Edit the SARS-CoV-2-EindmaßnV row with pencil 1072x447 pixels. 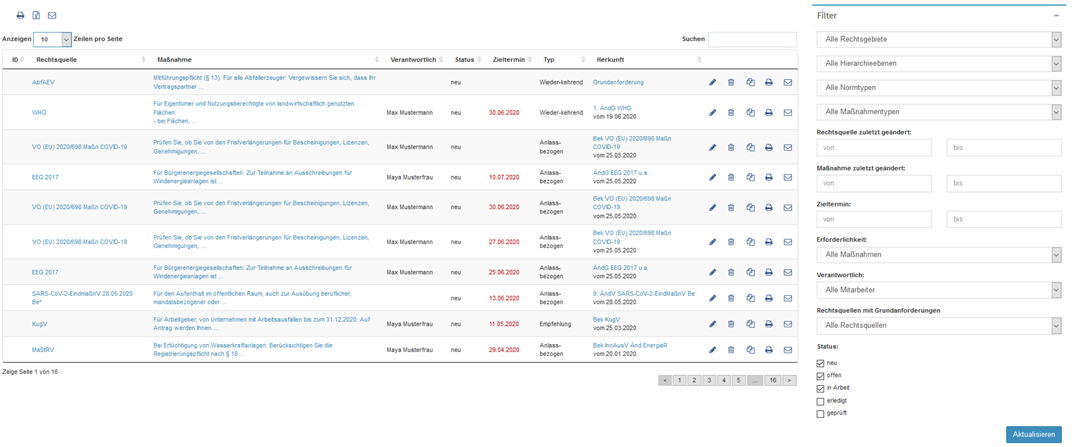tap(712, 297)
